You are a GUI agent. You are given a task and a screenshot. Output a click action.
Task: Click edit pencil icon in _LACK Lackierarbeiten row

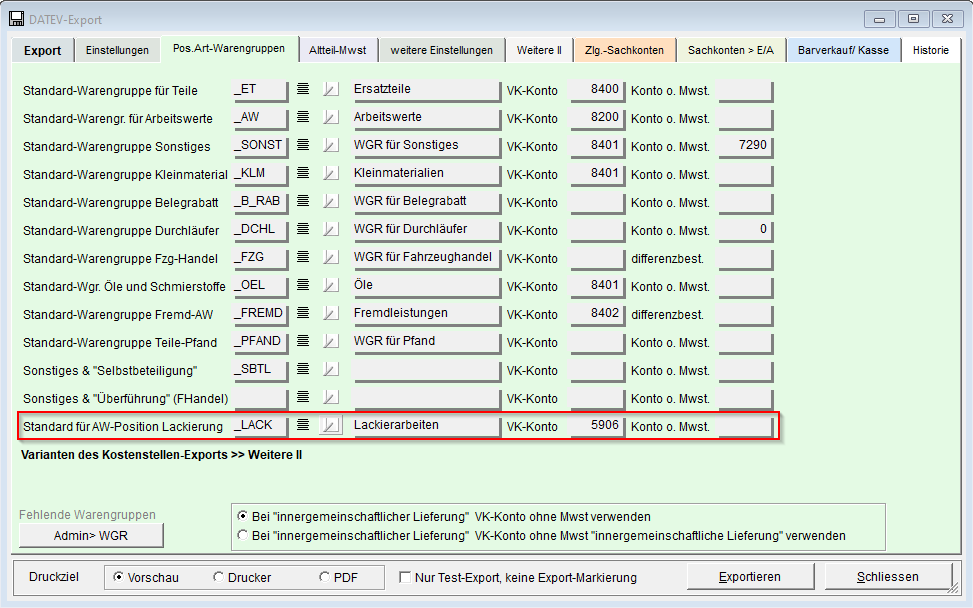click(x=331, y=426)
